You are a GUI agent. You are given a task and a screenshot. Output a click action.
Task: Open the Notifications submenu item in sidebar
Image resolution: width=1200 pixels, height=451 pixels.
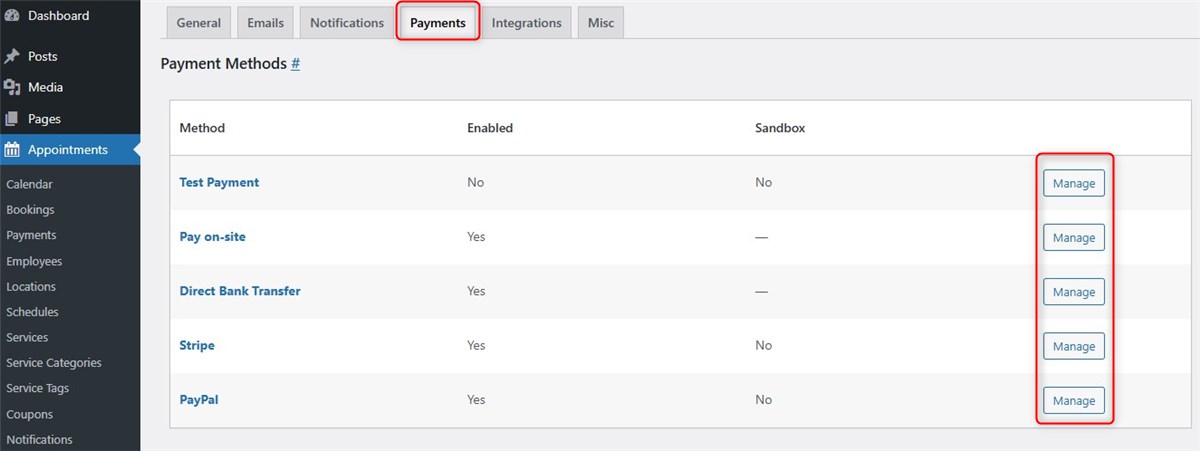[39, 439]
